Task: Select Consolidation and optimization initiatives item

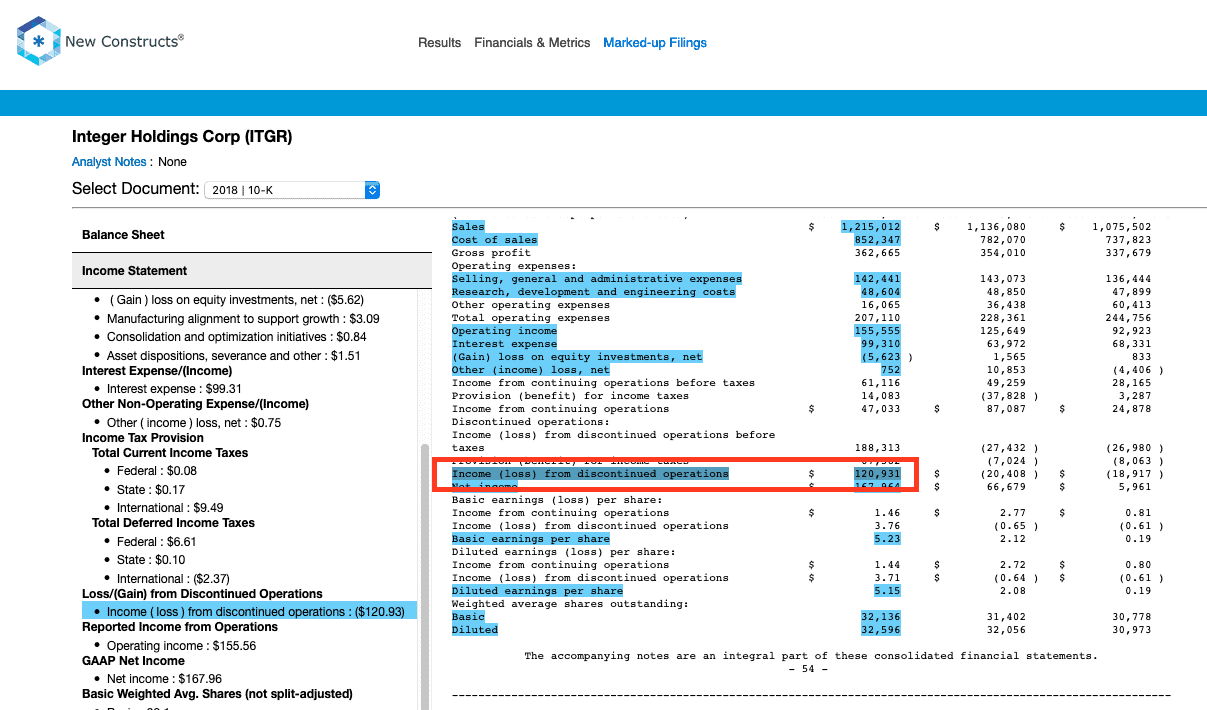Action: click(x=236, y=337)
